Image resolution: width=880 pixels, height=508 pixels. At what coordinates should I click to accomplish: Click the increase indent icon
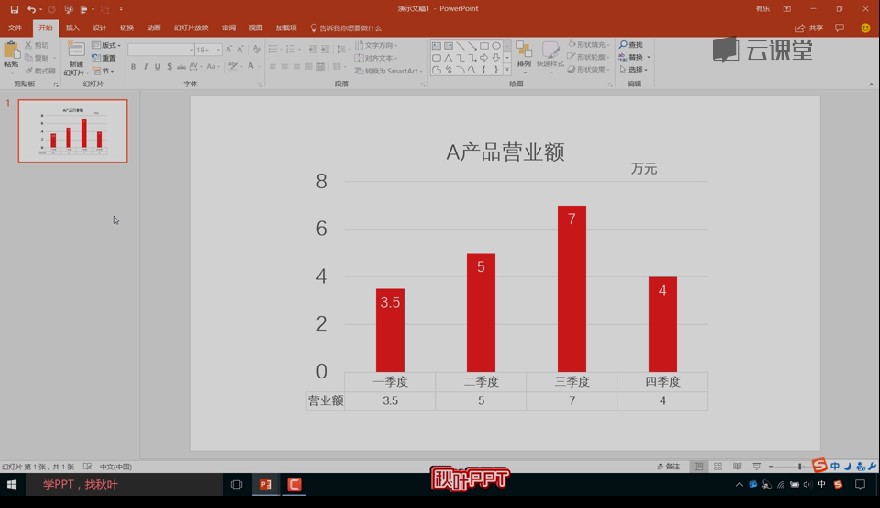pyautogui.click(x=324, y=49)
